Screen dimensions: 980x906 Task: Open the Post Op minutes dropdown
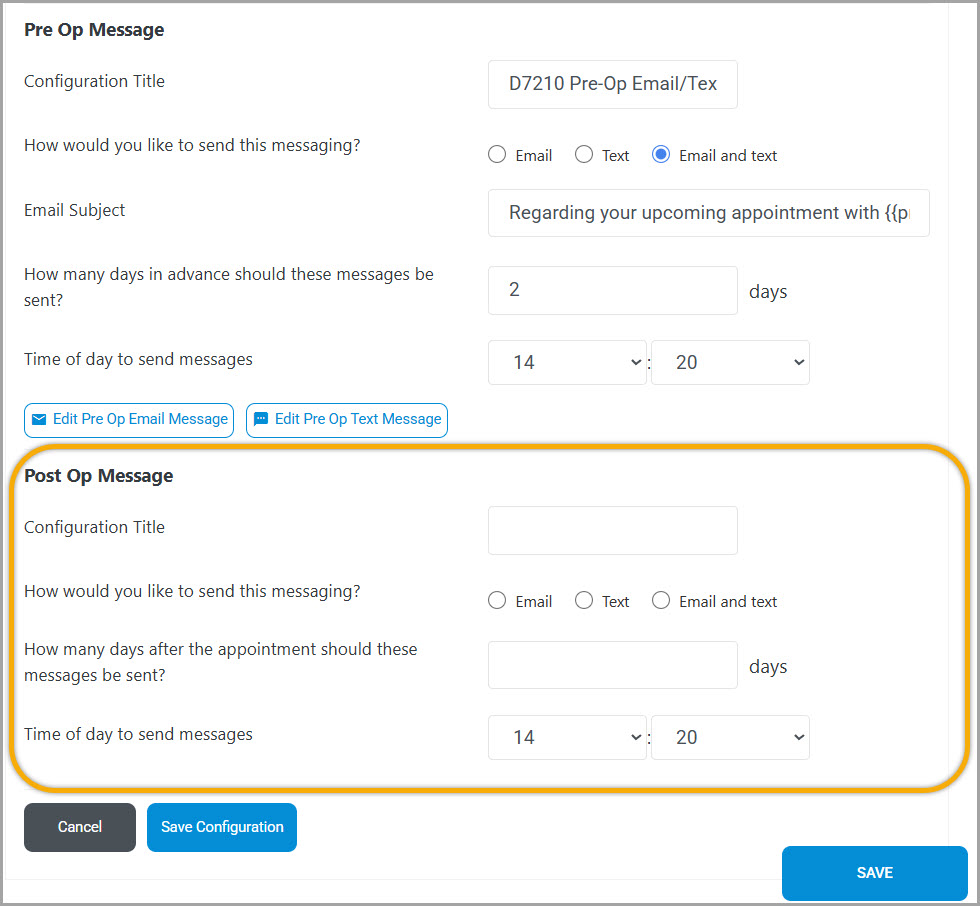coord(730,737)
